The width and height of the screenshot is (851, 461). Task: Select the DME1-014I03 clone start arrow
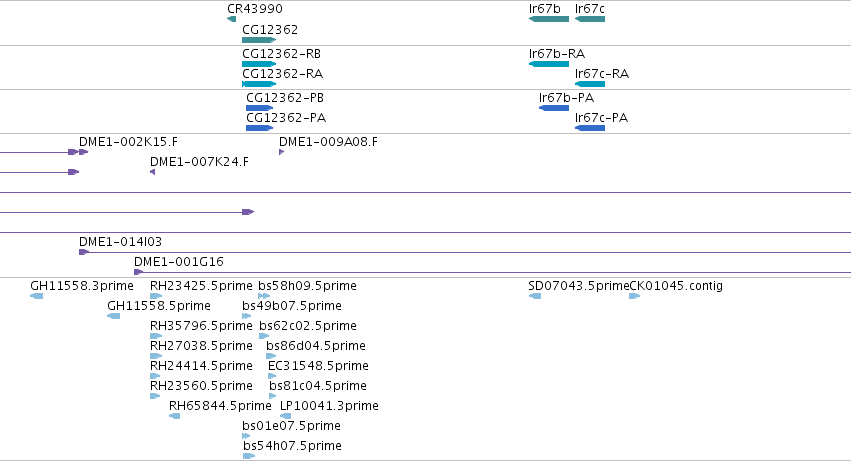[84, 252]
